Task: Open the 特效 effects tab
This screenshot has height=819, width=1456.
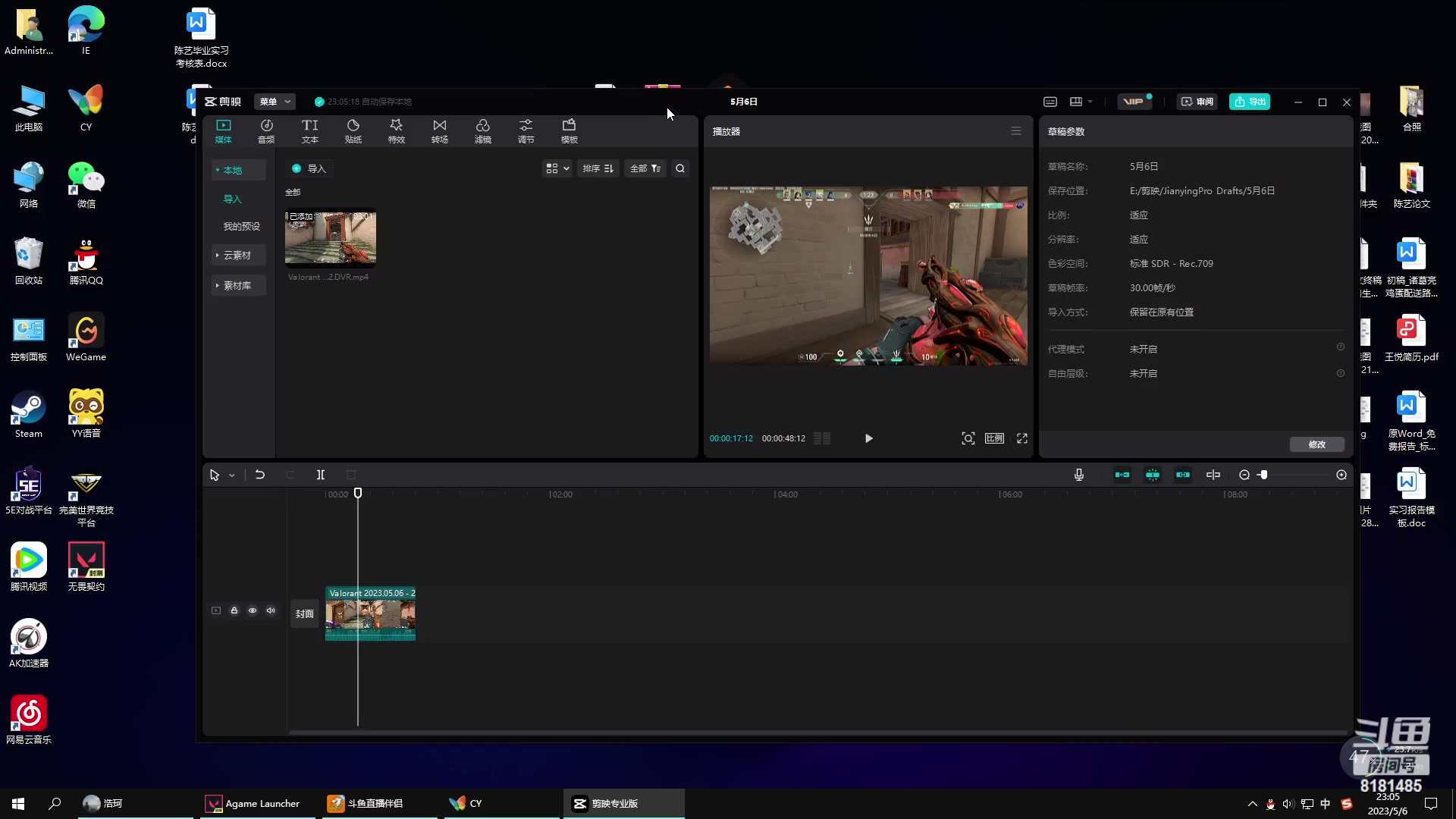Action: pos(397,131)
